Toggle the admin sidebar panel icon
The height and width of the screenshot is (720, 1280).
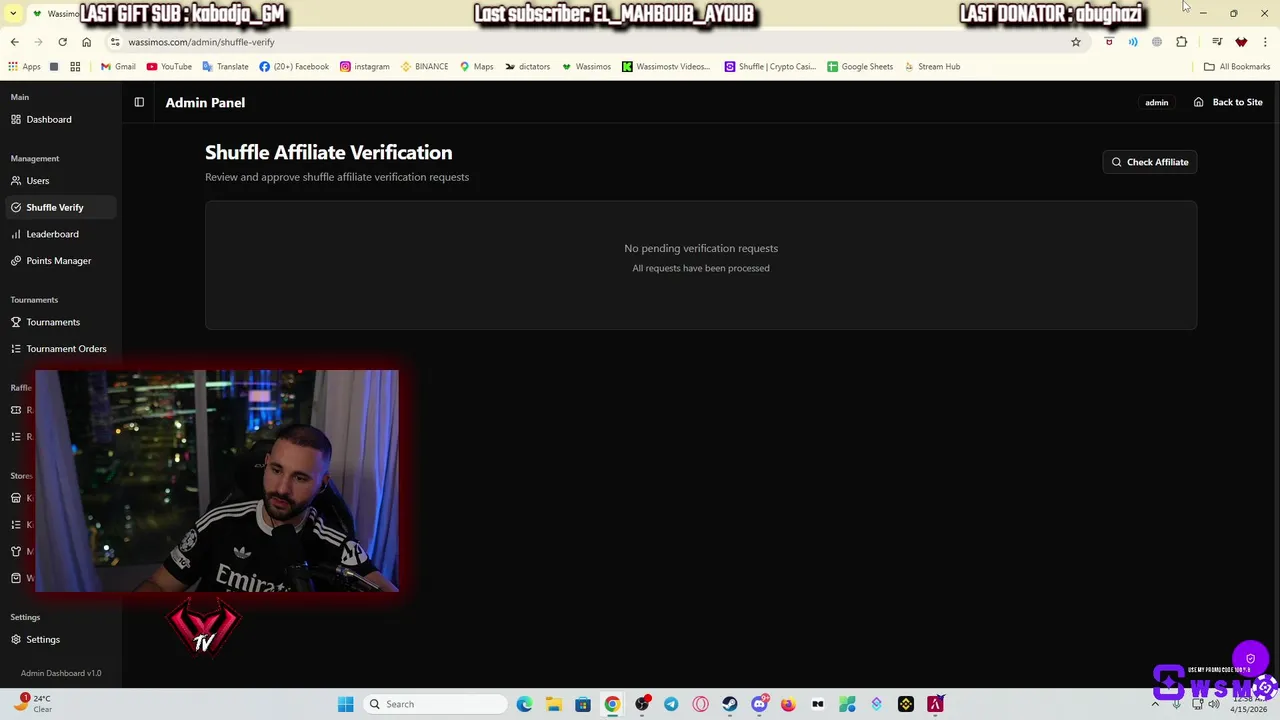(139, 102)
